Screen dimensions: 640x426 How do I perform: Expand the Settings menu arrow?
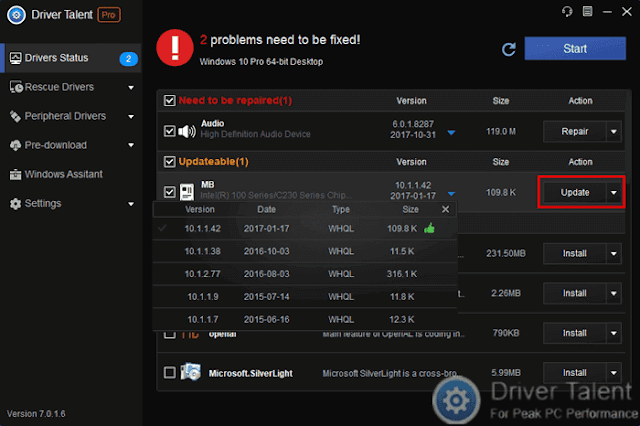(x=131, y=204)
